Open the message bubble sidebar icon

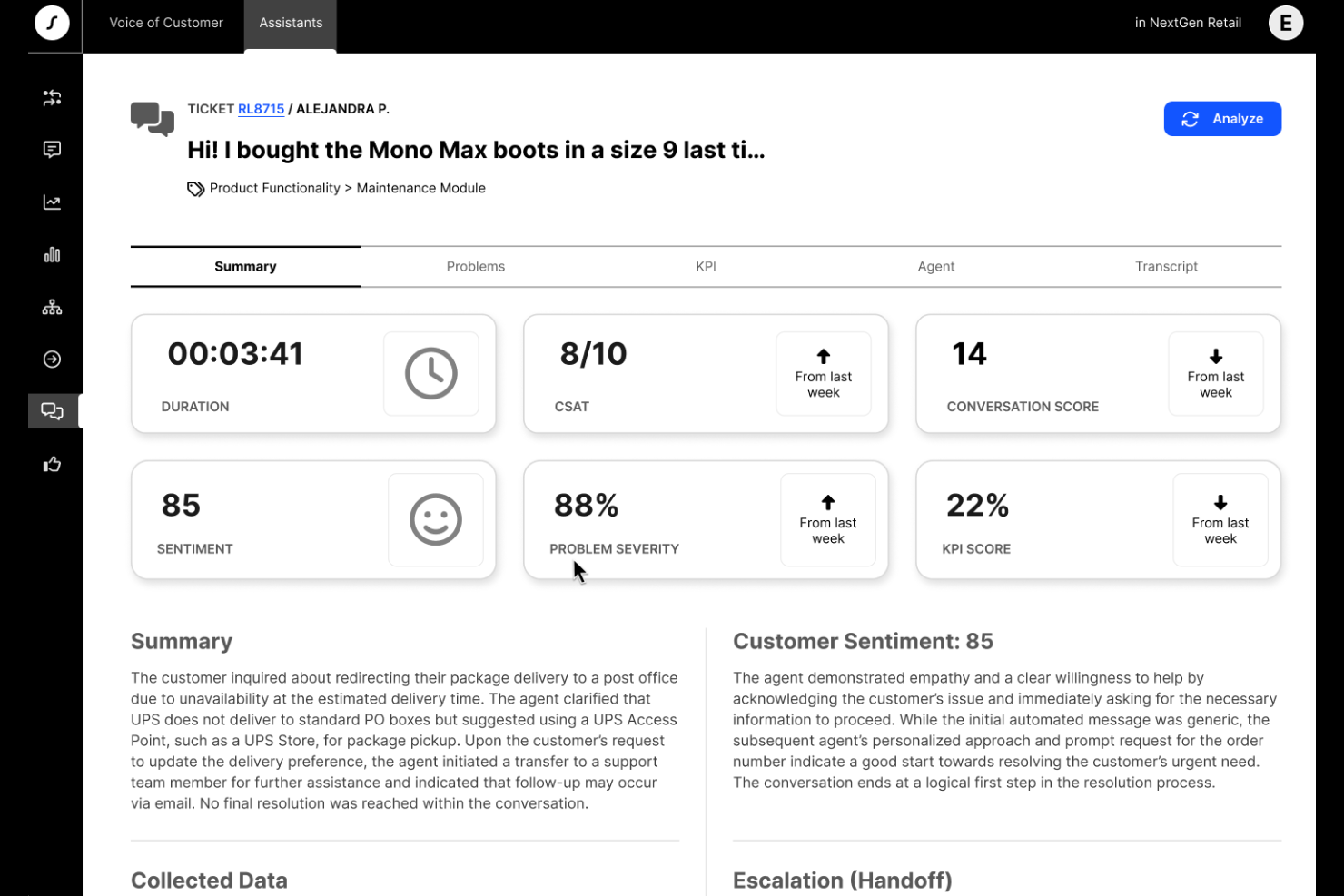coord(52,150)
